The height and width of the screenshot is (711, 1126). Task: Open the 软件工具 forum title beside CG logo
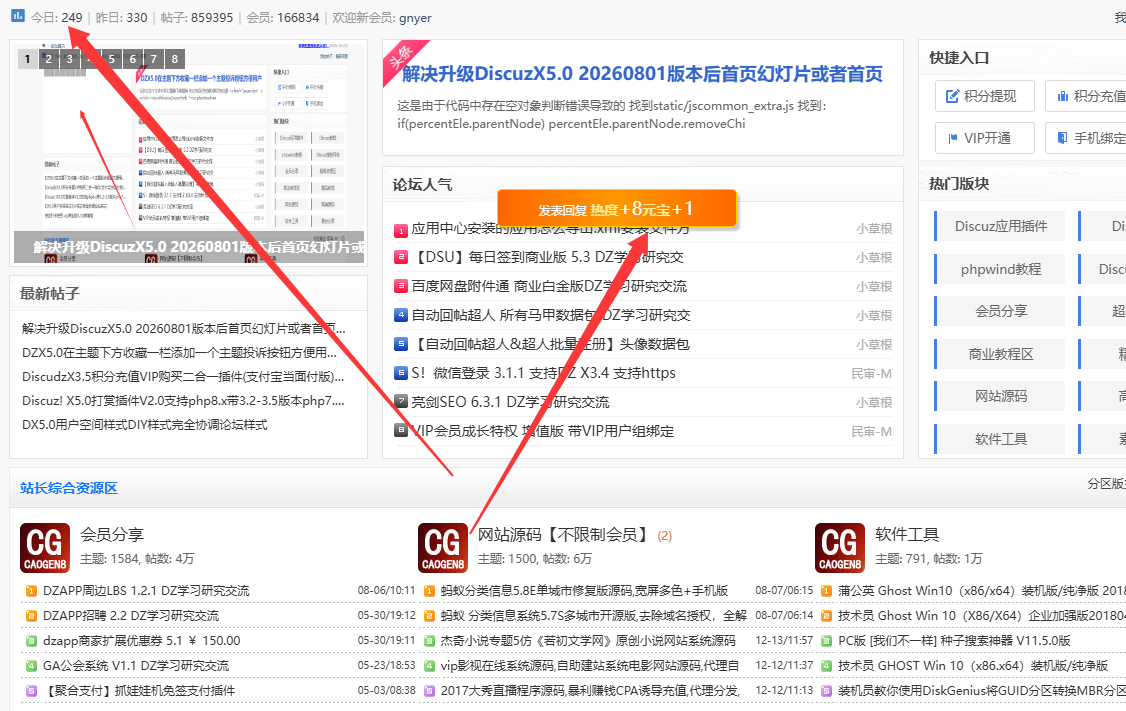click(x=907, y=535)
